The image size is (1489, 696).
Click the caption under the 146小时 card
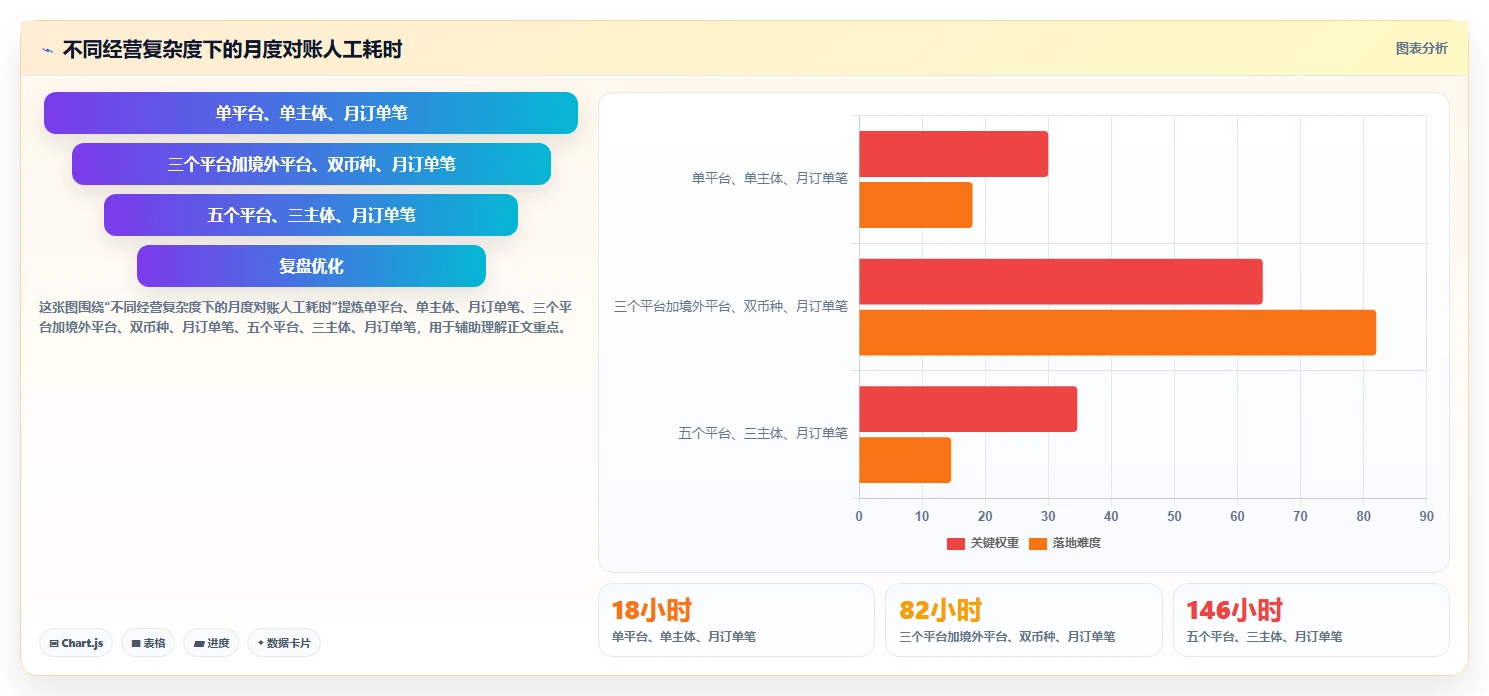[1265, 636]
